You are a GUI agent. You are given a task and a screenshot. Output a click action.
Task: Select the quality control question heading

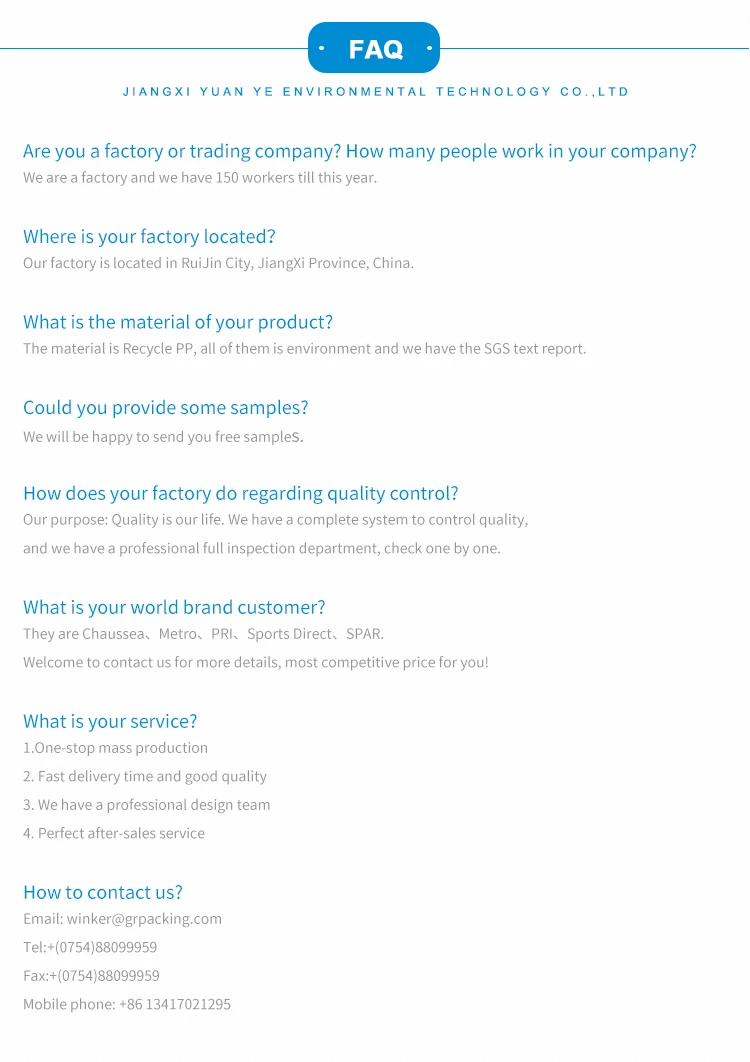[x=240, y=493]
